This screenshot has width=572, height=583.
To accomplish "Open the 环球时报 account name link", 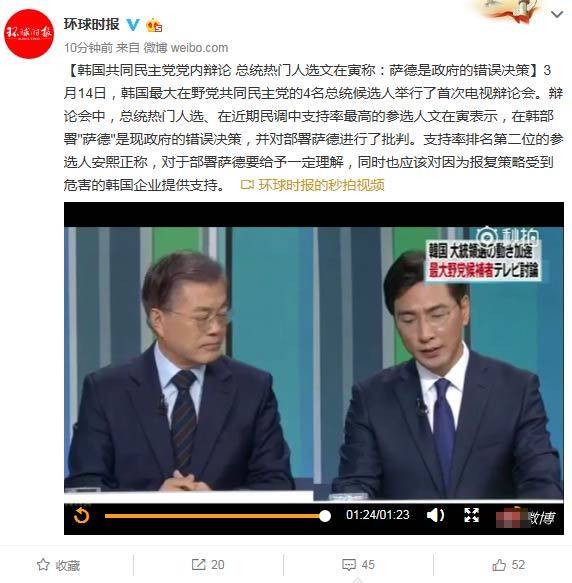I will pos(91,25).
